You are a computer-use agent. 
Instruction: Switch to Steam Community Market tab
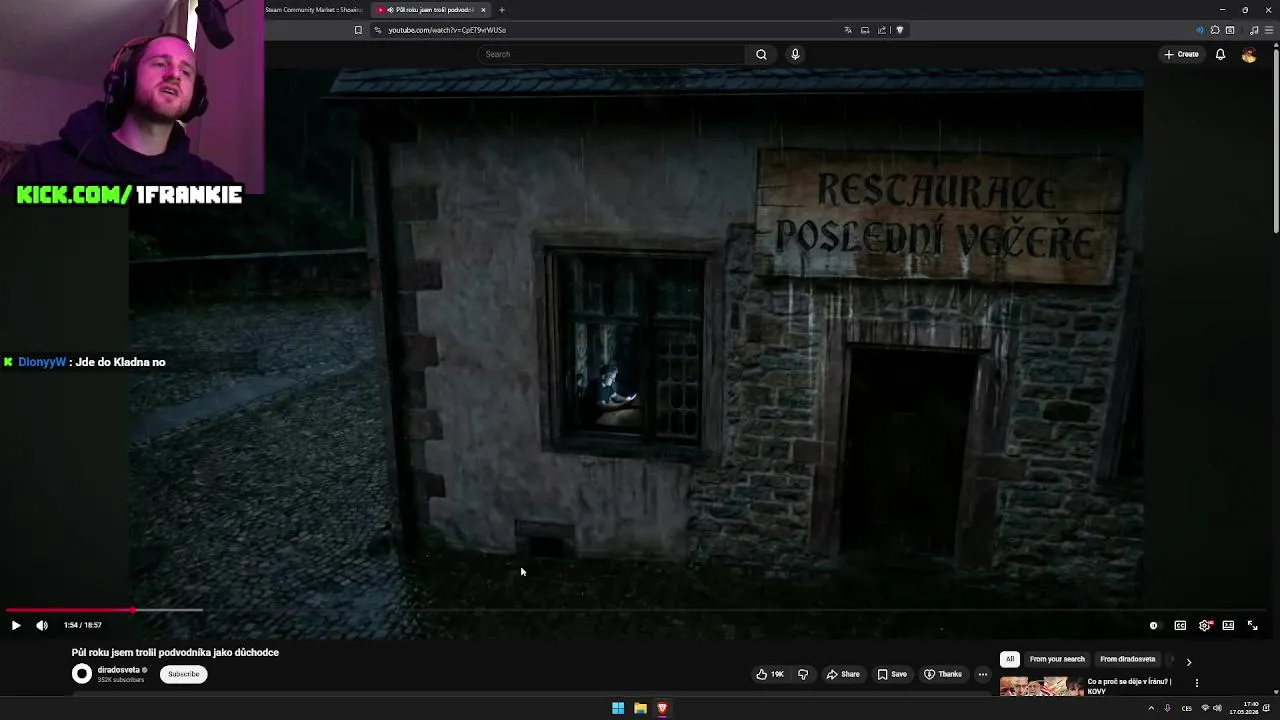tap(312, 10)
